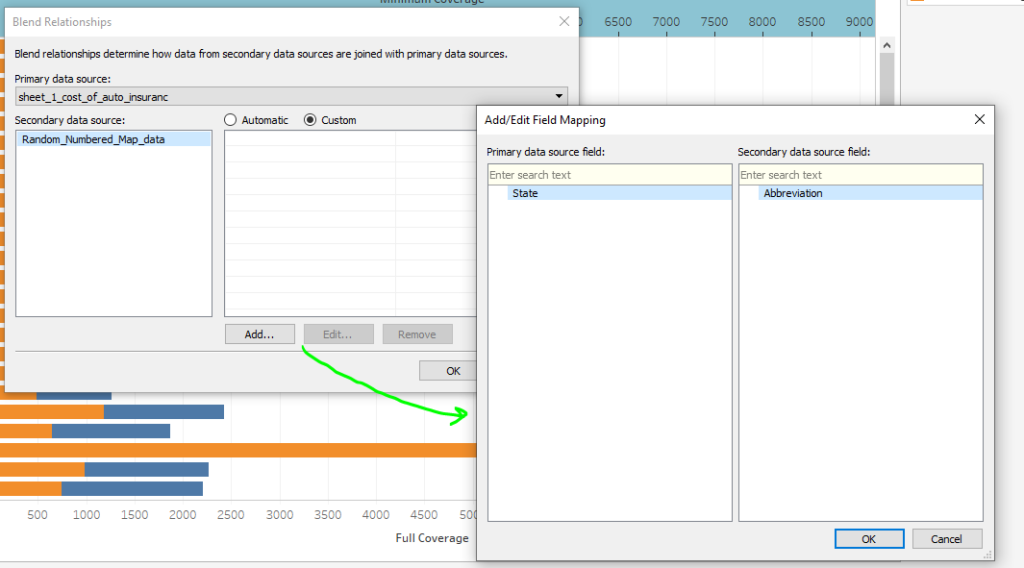The width and height of the screenshot is (1024, 568).
Task: Click OK in Blend Relationships dialog
Action: click(449, 371)
